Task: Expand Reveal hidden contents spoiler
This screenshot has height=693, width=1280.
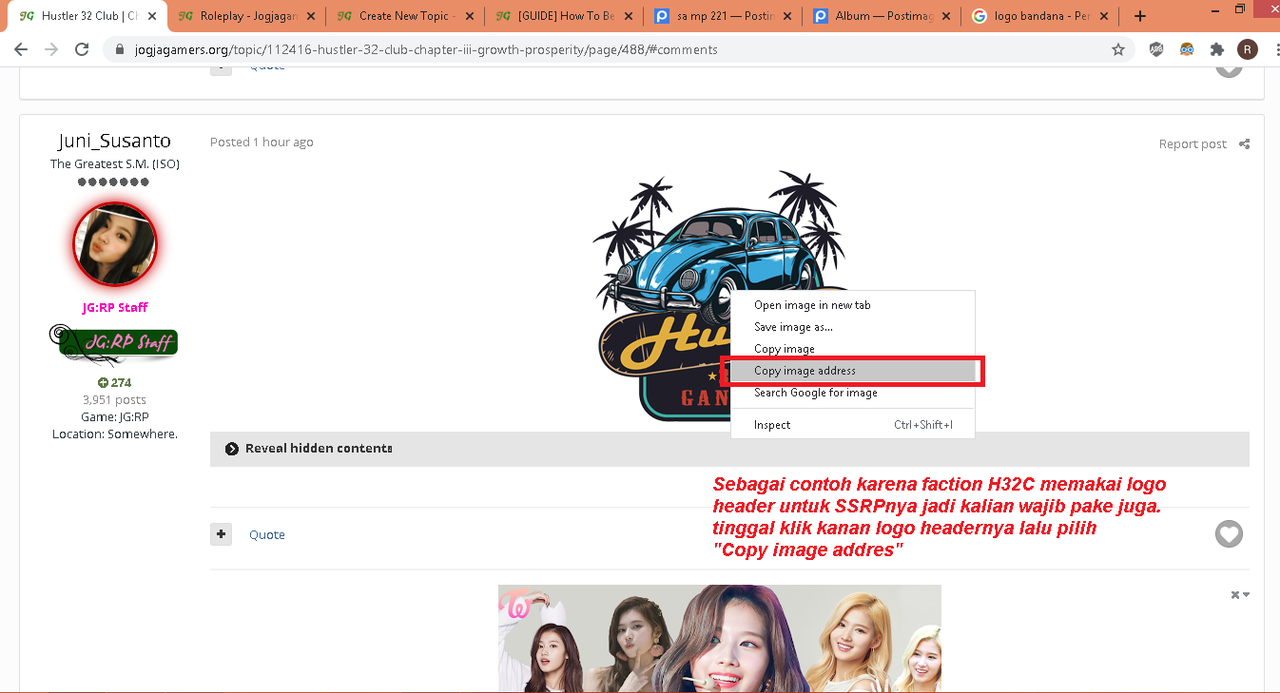Action: [729, 449]
